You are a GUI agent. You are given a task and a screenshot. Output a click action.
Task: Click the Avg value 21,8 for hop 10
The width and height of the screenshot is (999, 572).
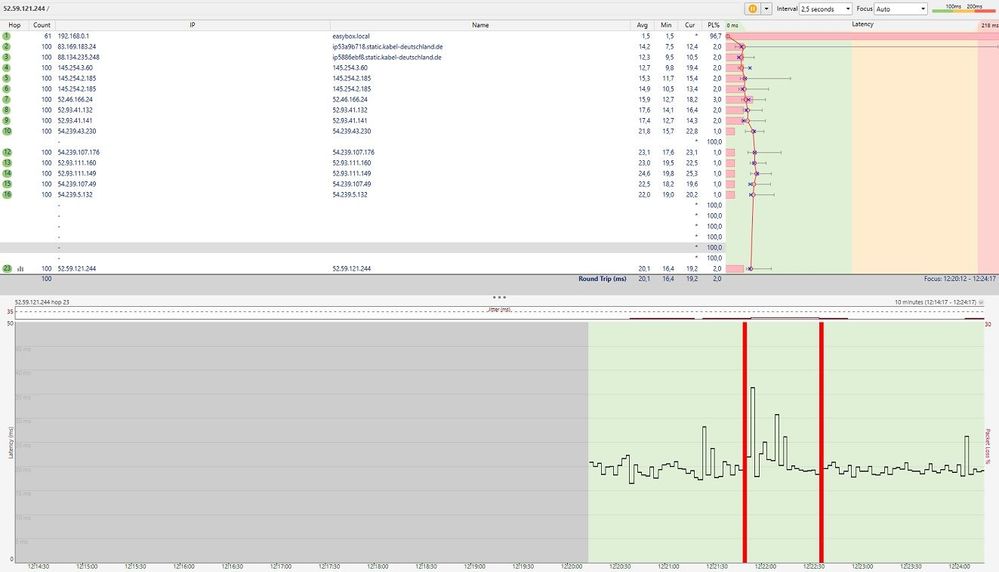[644, 131]
